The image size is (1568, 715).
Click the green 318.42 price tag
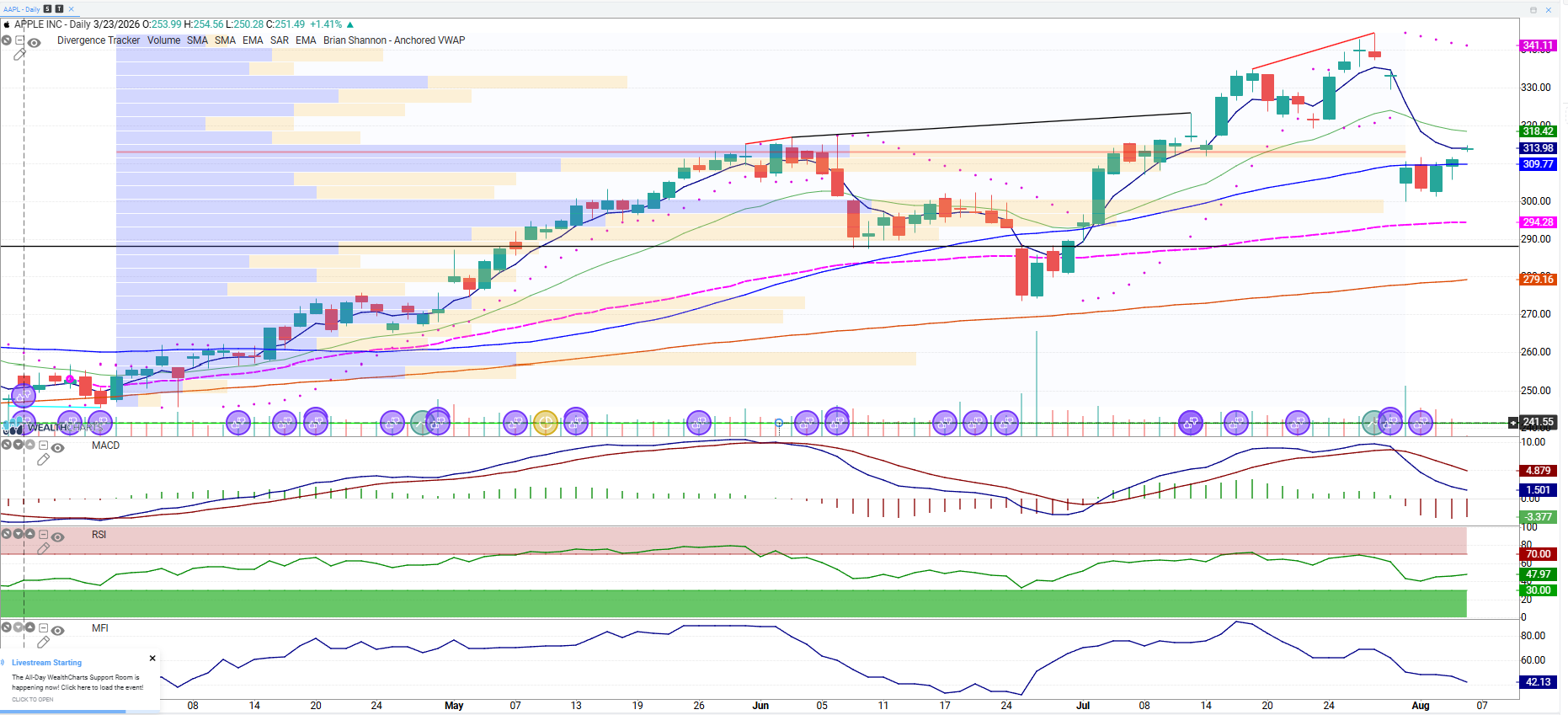tap(1538, 131)
